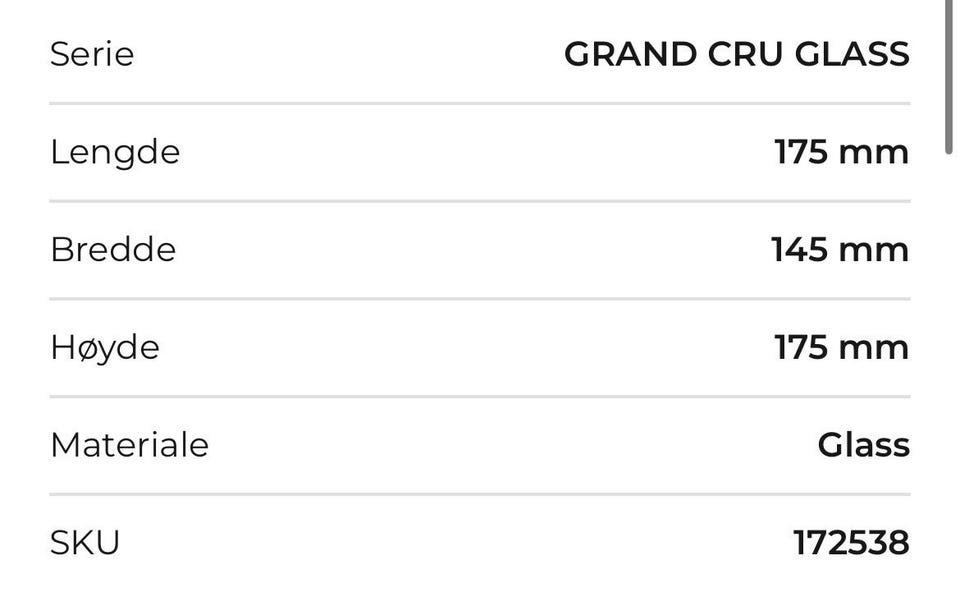The image size is (960, 597).
Task: Click the SKU label
Action: 85,542
